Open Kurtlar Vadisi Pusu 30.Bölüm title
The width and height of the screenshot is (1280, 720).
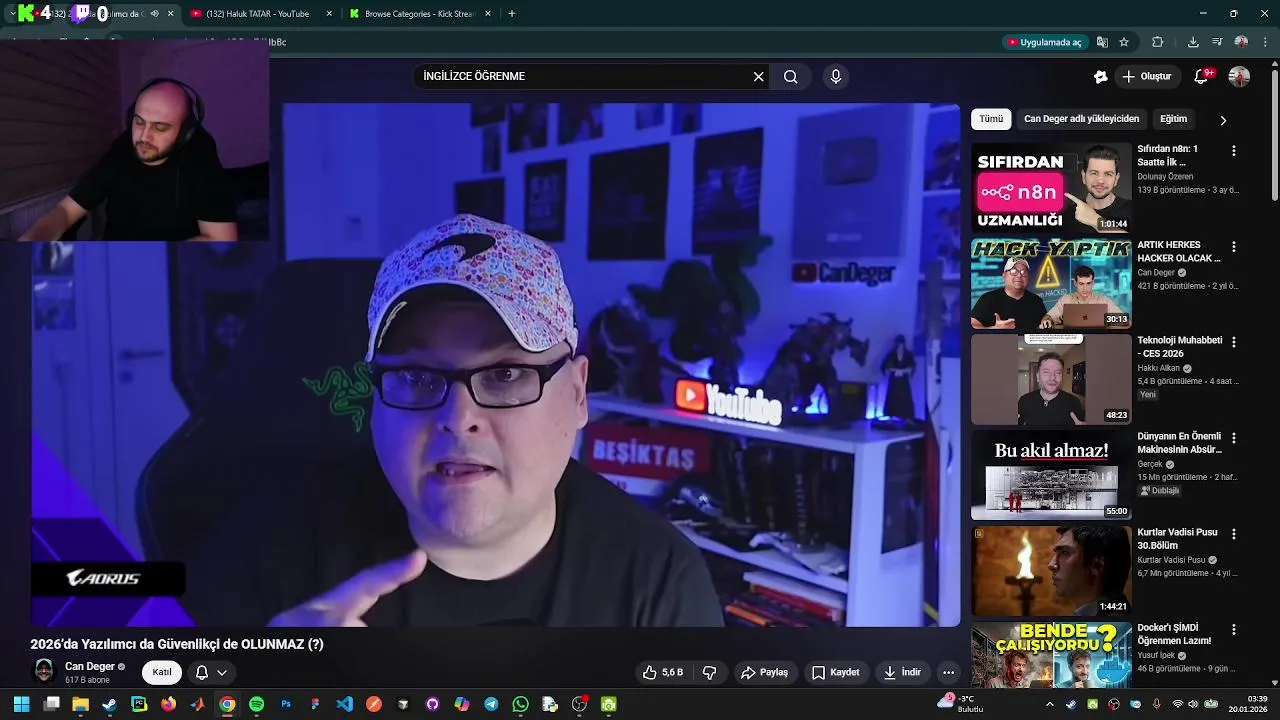click(1177, 539)
